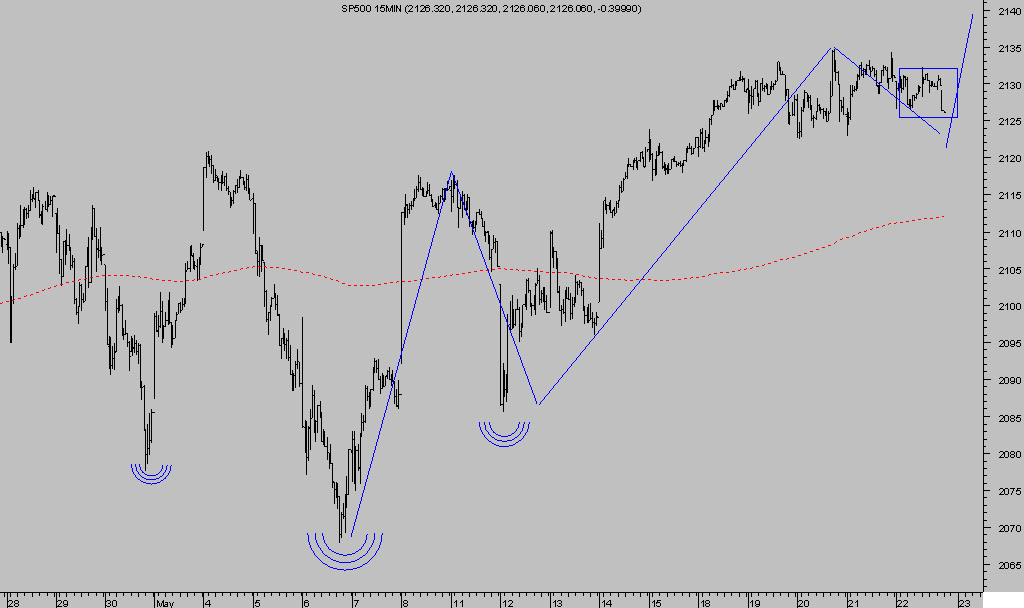
Task: Select date 23 on the time axis
Action: (x=964, y=603)
